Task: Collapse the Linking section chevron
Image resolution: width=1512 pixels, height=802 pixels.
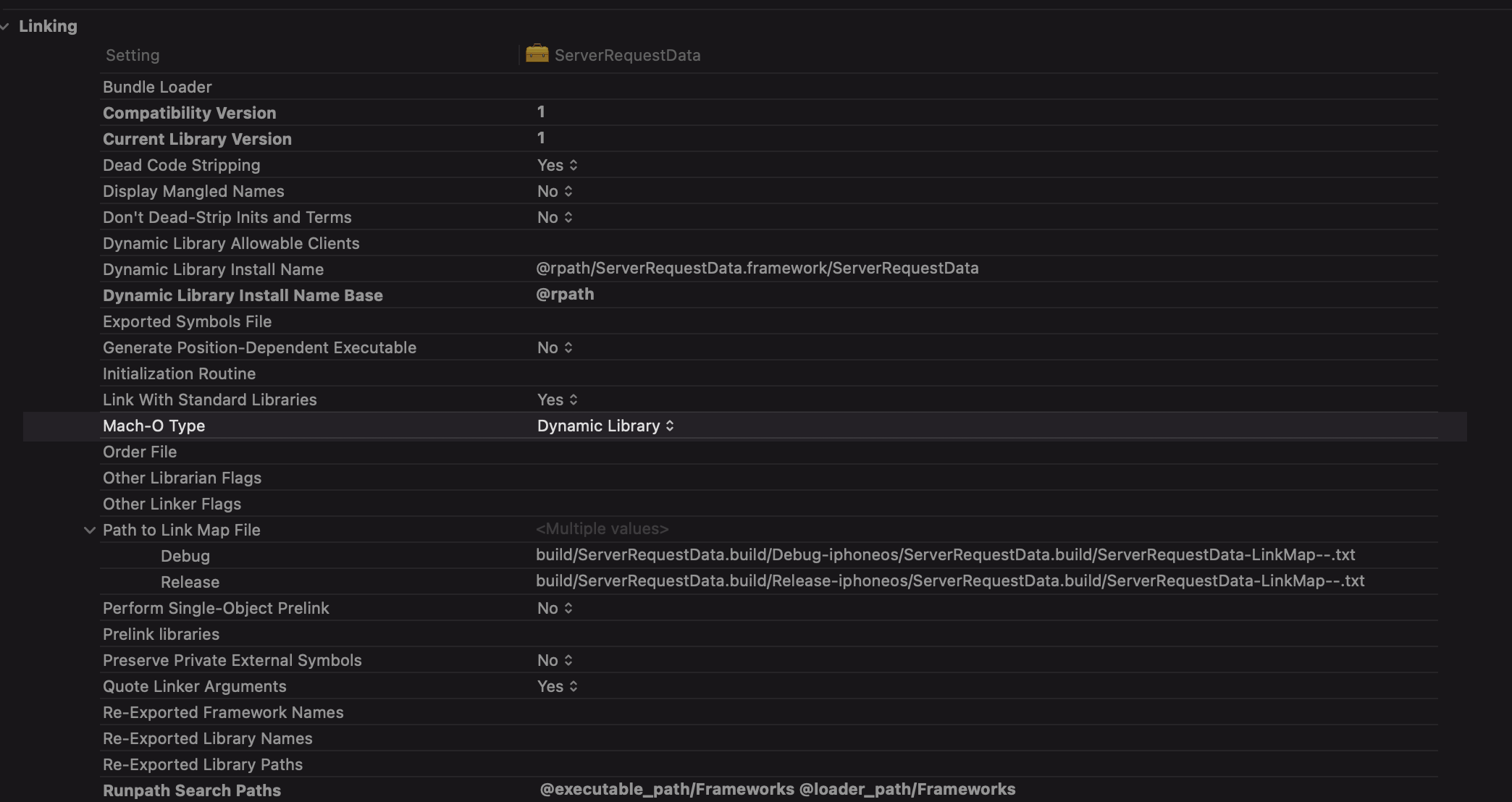Action: point(6,27)
